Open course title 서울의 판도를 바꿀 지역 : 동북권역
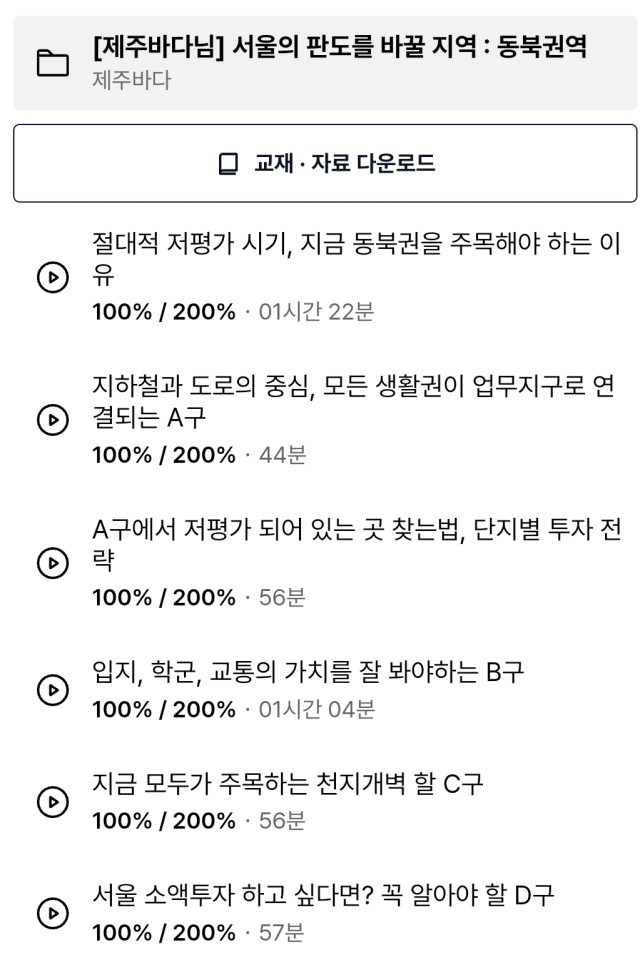 click(339, 47)
